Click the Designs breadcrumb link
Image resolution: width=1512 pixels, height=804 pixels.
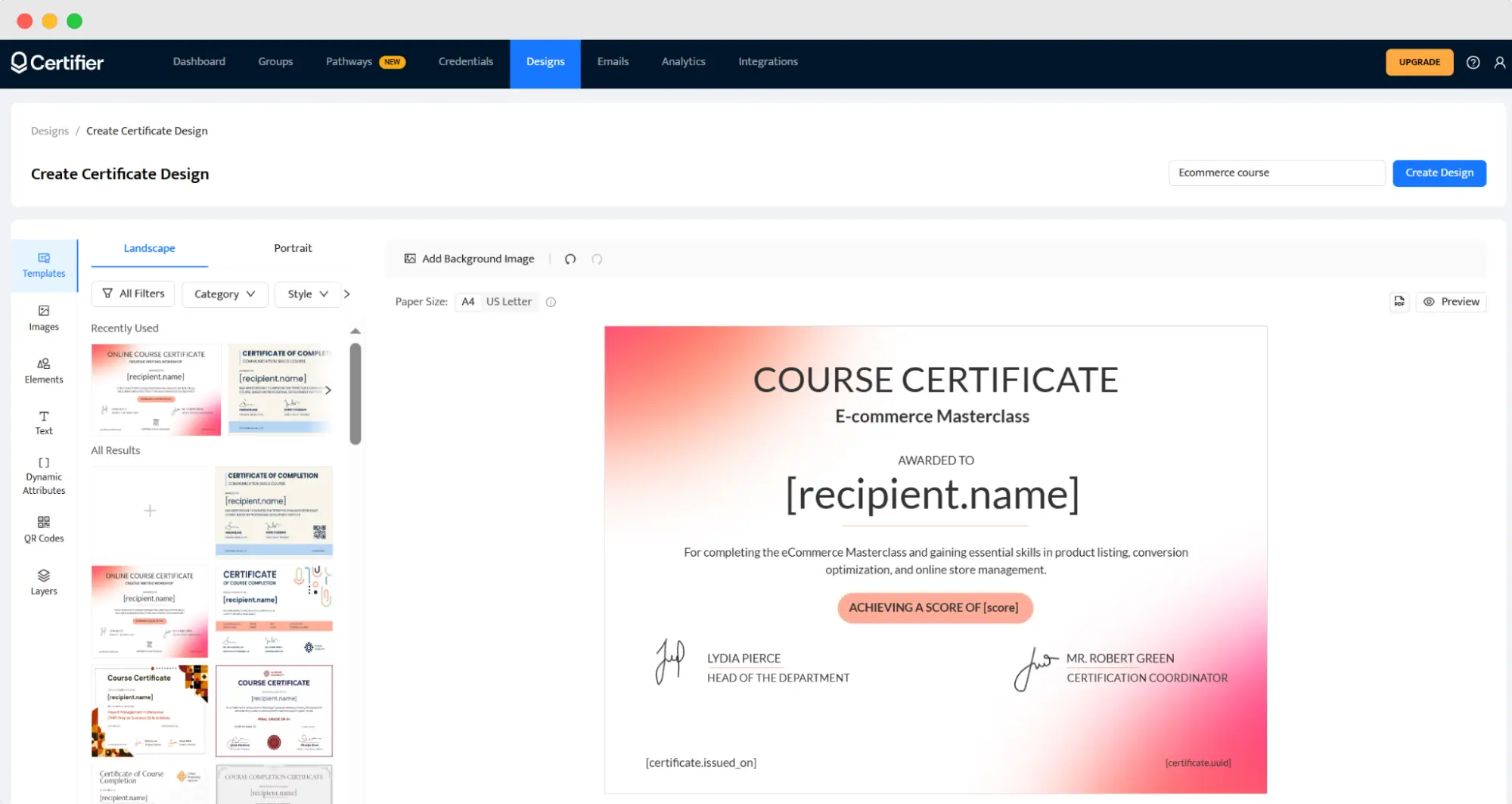click(50, 131)
